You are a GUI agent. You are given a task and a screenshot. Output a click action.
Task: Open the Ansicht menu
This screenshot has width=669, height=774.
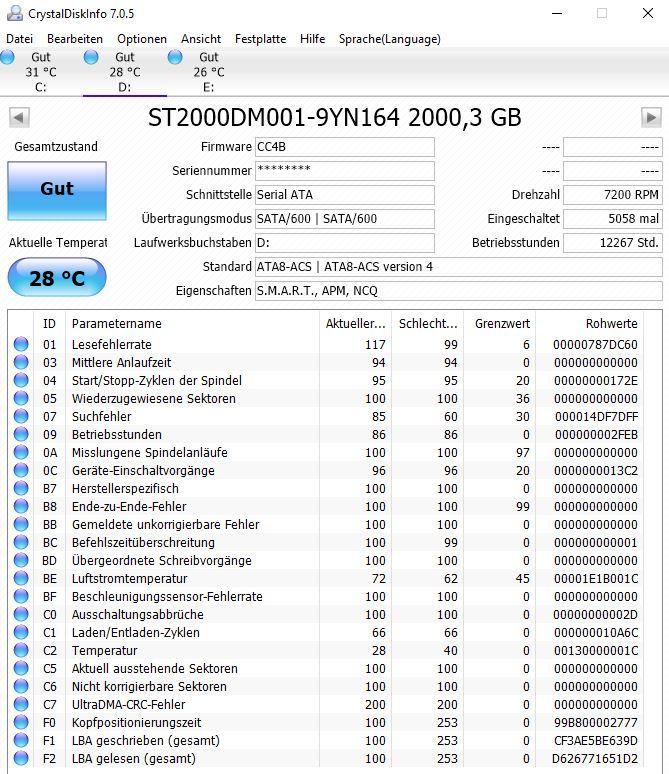point(201,39)
